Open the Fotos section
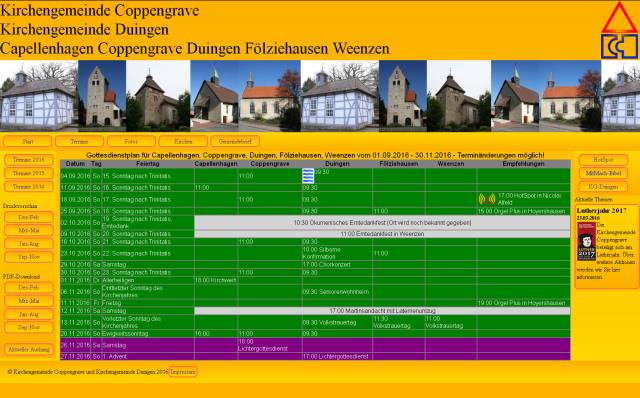This screenshot has height=398, width=640. click(131, 141)
